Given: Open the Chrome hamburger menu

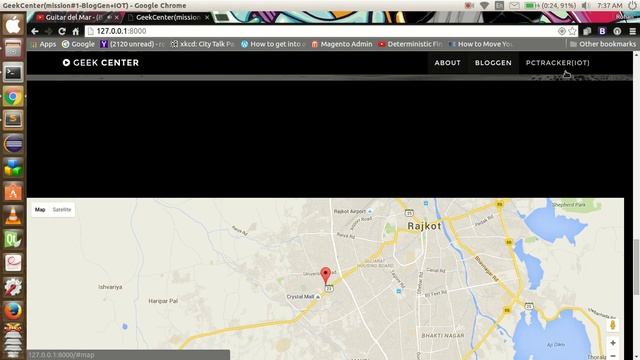Looking at the screenshot, I should pos(632,31).
